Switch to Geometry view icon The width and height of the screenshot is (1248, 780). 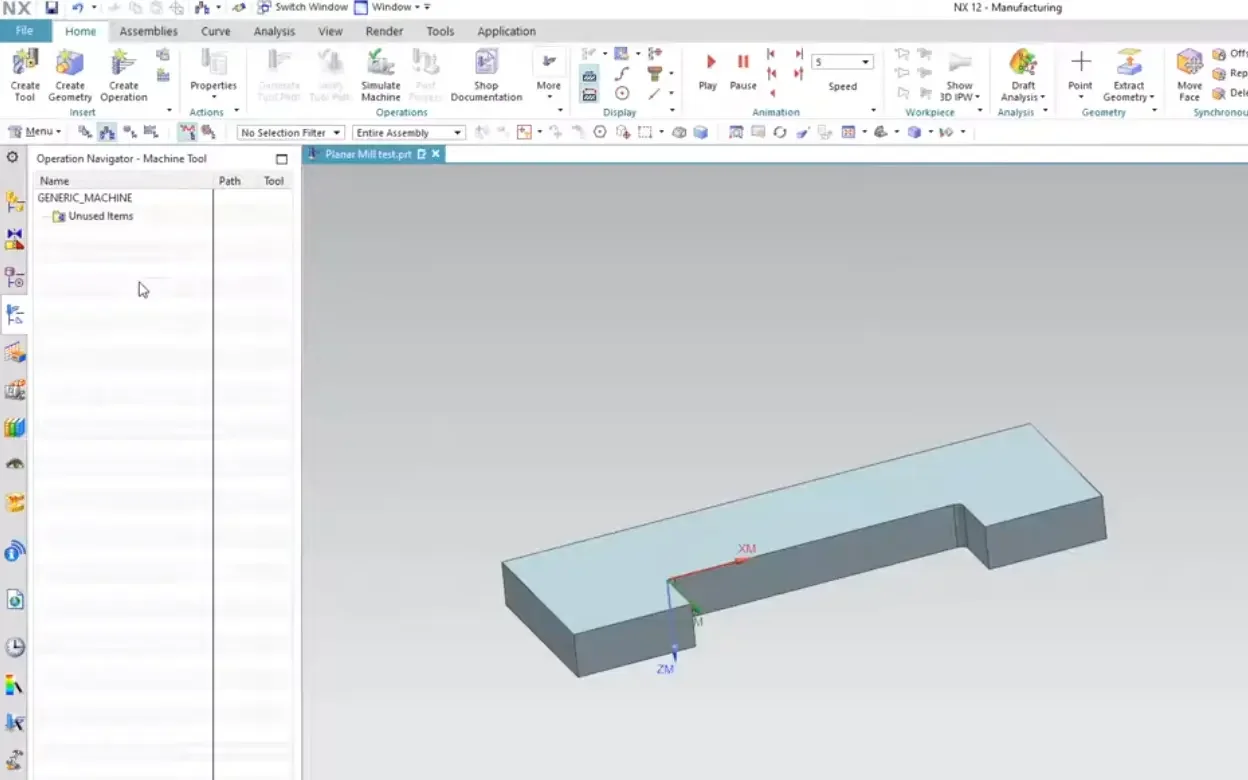130,132
